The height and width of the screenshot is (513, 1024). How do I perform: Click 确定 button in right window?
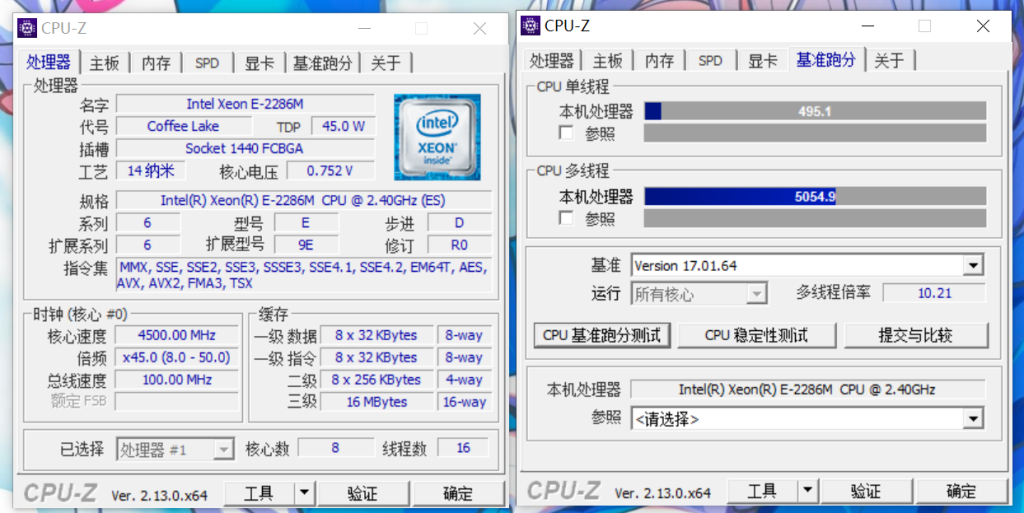(962, 490)
